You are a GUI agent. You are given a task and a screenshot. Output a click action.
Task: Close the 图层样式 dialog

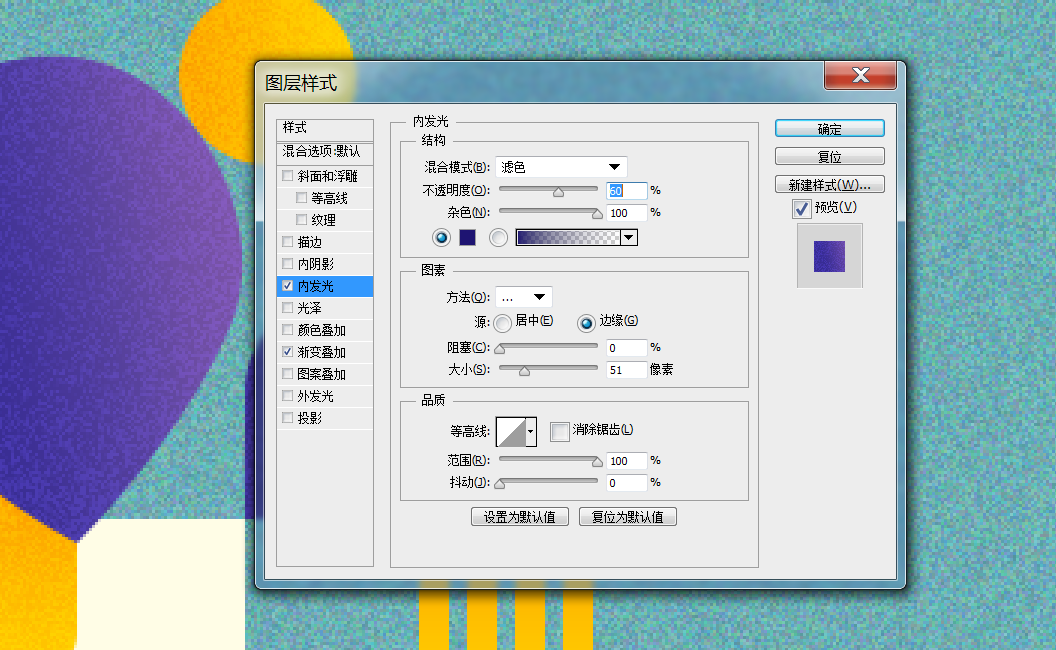tap(860, 75)
